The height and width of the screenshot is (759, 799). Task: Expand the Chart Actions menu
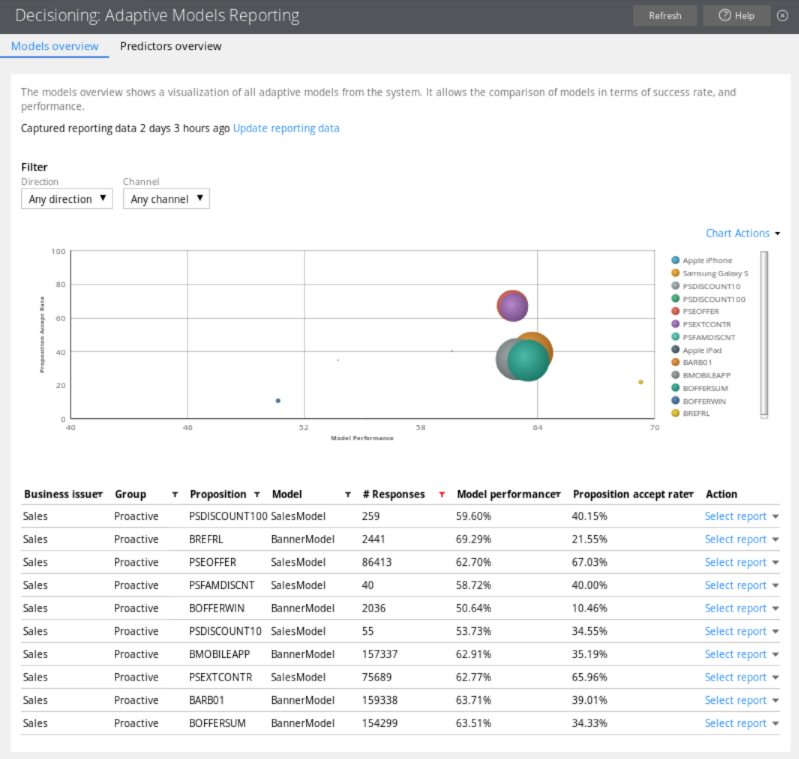742,233
